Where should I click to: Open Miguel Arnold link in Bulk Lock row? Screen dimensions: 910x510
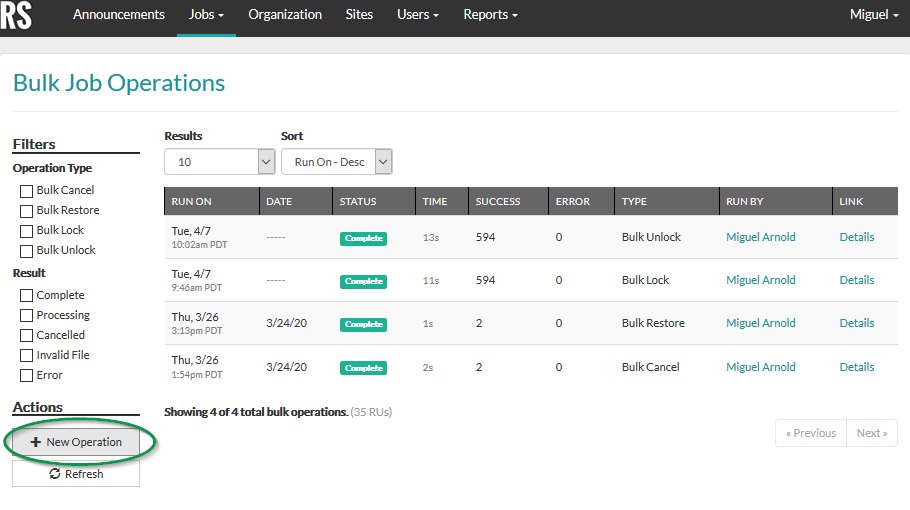761,280
